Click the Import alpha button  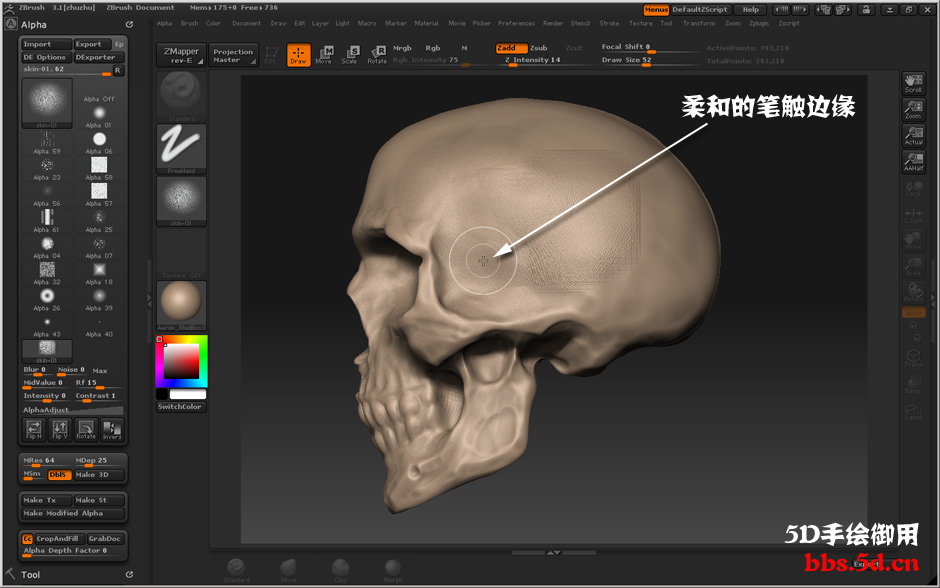(x=47, y=44)
